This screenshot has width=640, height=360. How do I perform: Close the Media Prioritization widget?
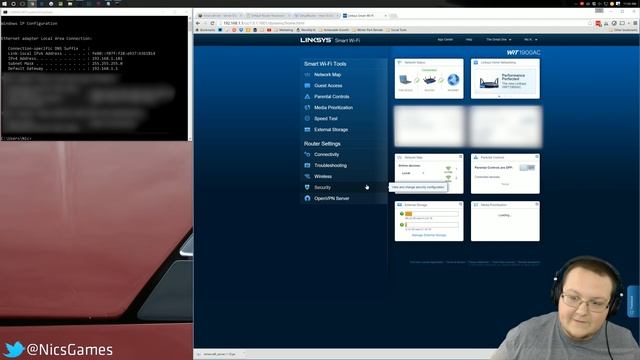click(537, 204)
